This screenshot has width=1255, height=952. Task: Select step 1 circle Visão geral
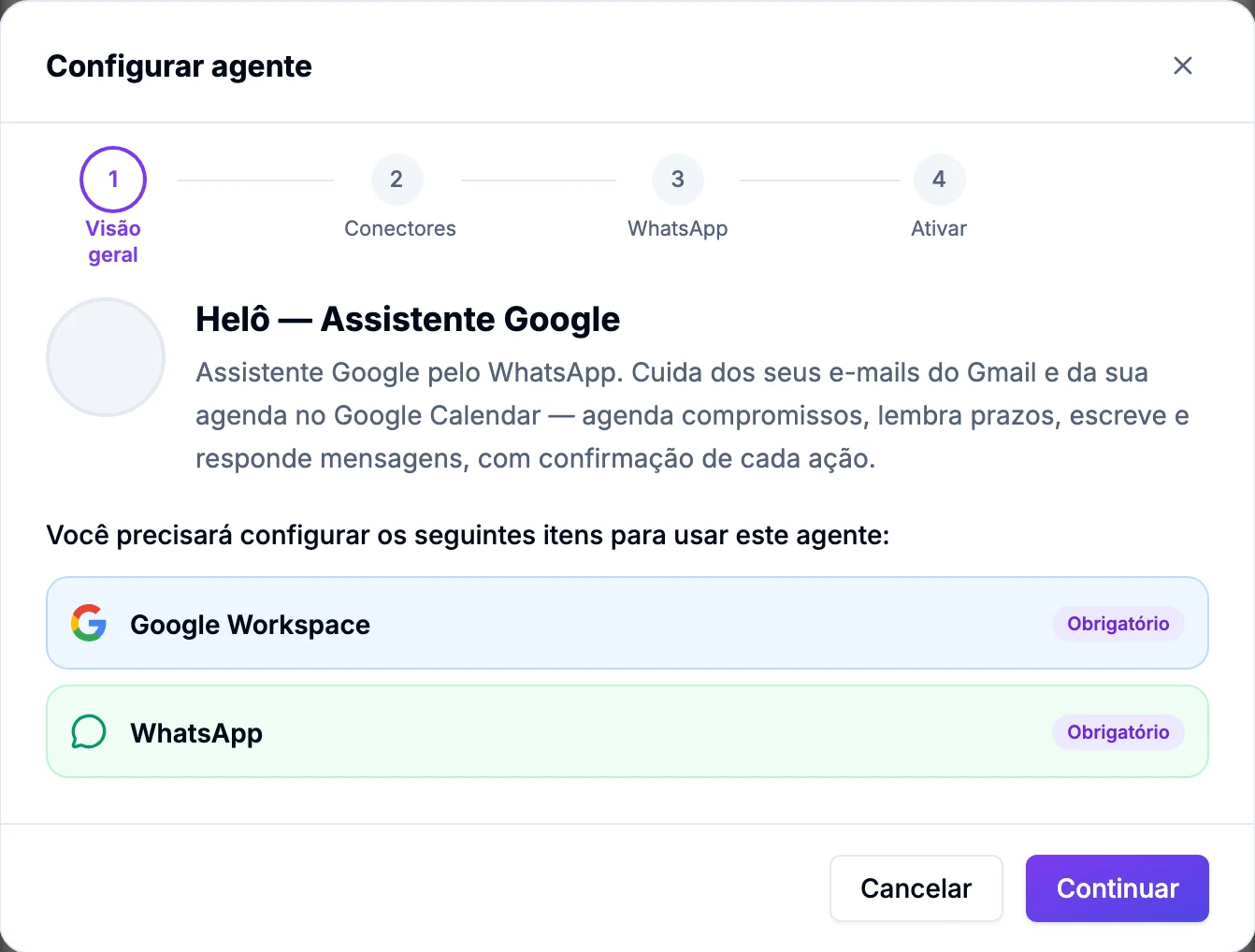(113, 180)
